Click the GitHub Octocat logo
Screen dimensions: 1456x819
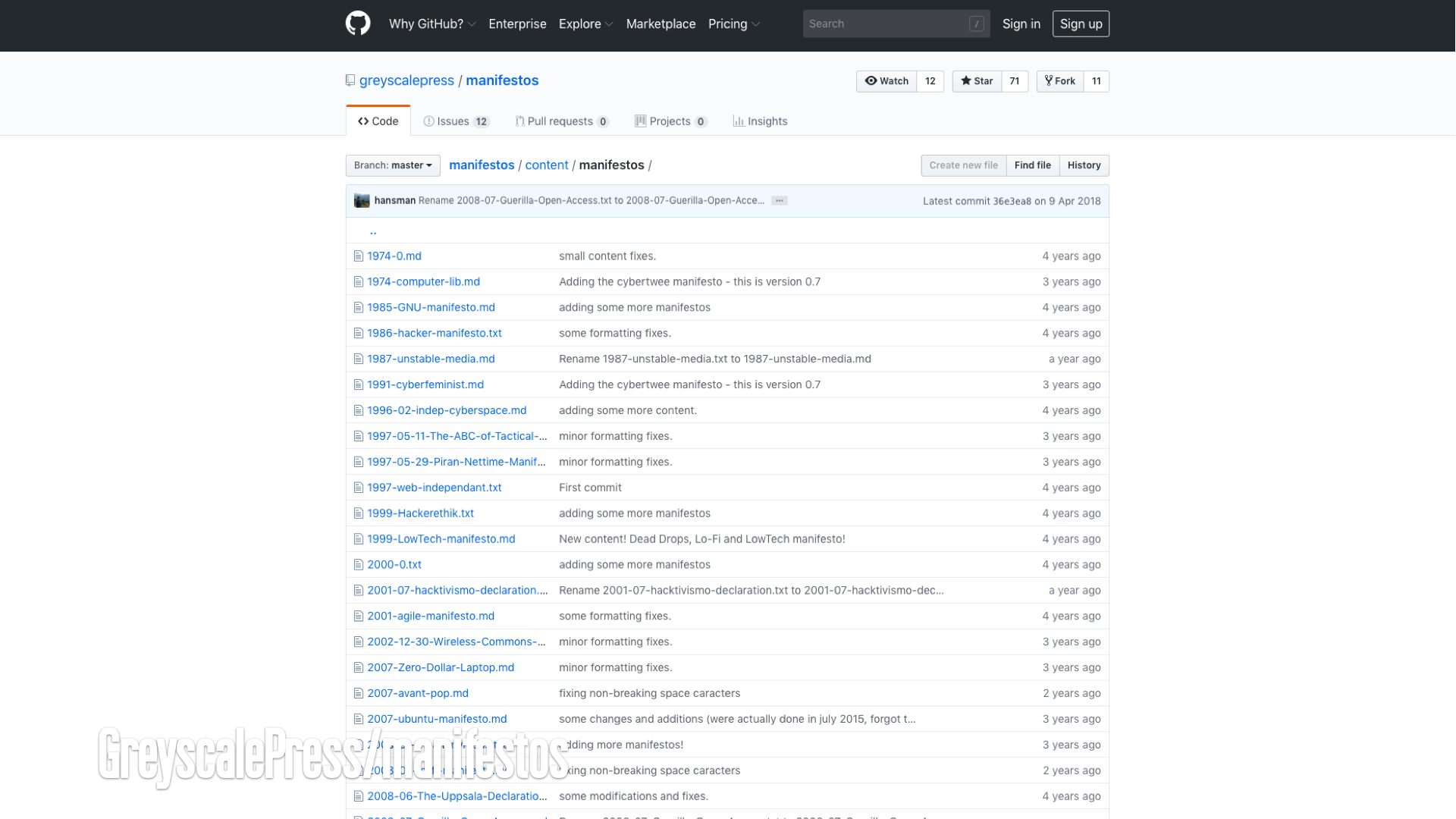click(358, 24)
